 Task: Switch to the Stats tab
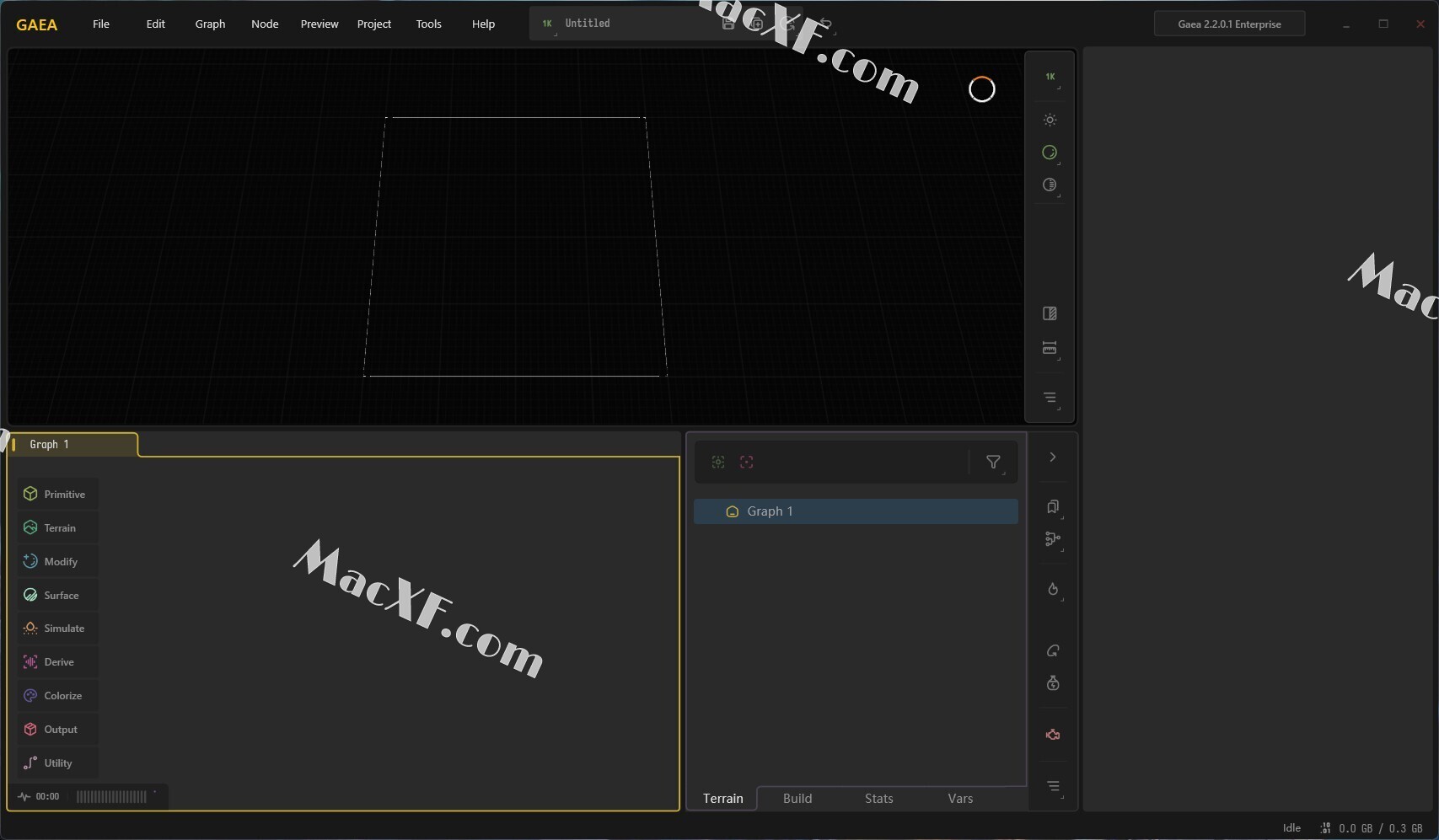tap(879, 798)
